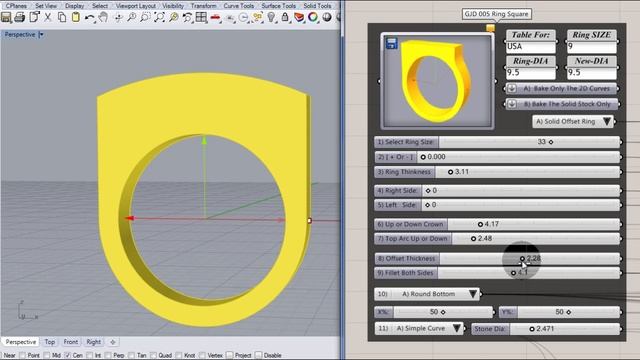
Task: Click the Undo arrow icon
Action: point(89,18)
